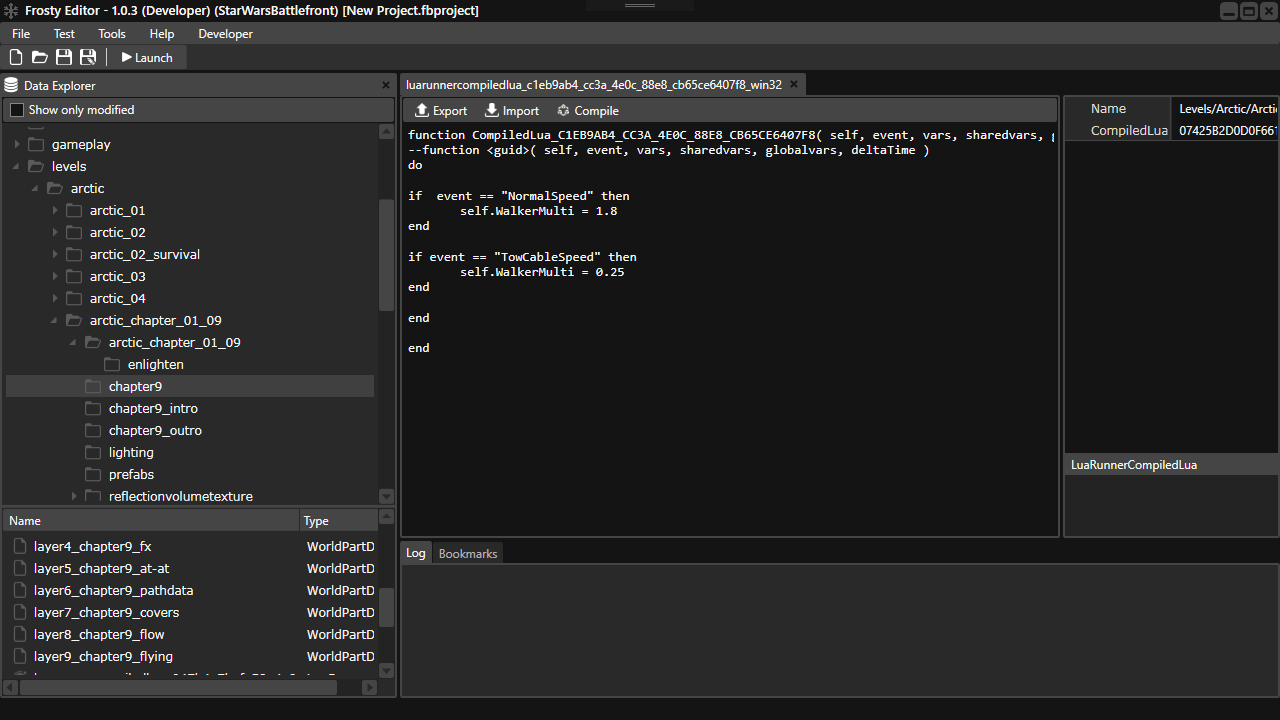Select the prefabs folder
The width and height of the screenshot is (1280, 720).
[x=131, y=475]
